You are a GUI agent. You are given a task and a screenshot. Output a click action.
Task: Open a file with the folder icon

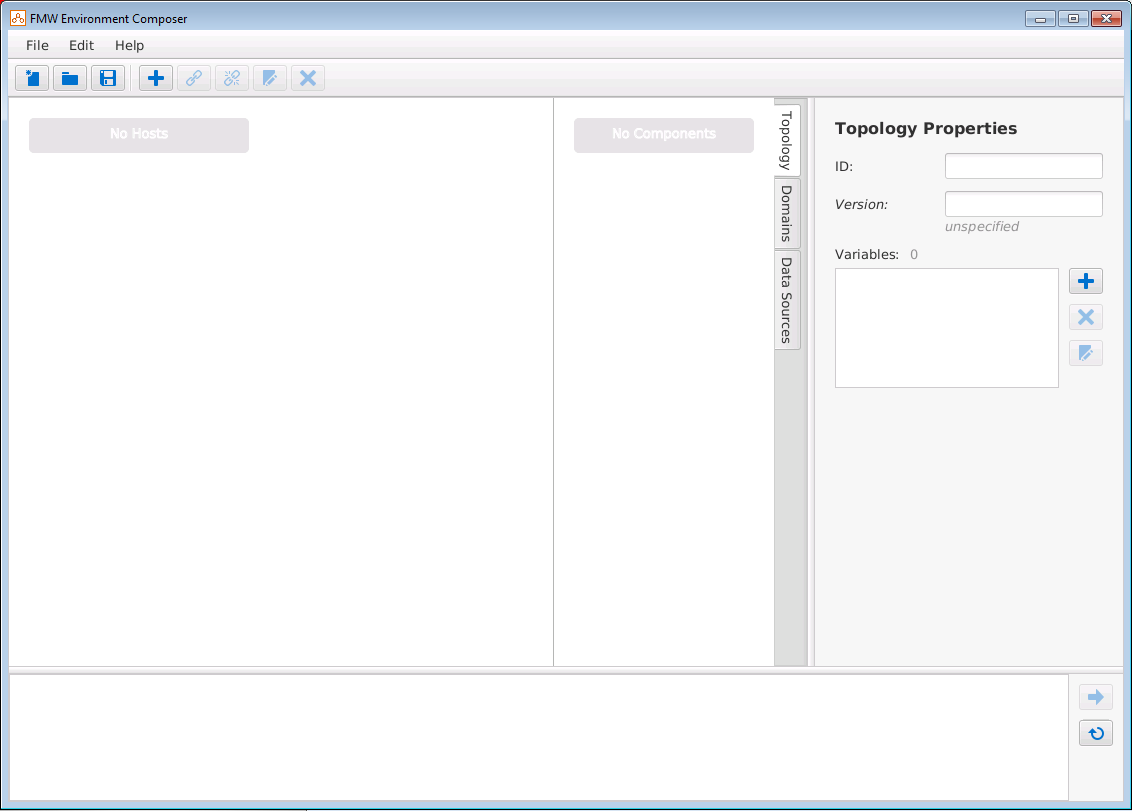(70, 78)
